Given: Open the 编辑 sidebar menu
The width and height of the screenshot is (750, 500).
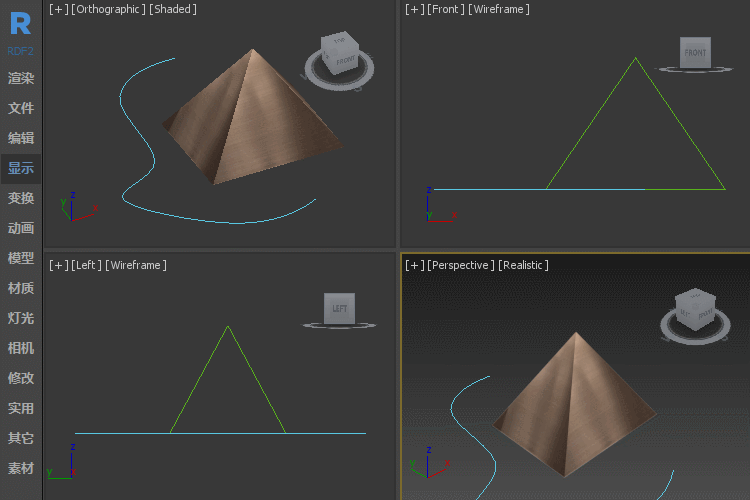Looking at the screenshot, I should click(x=21, y=138).
